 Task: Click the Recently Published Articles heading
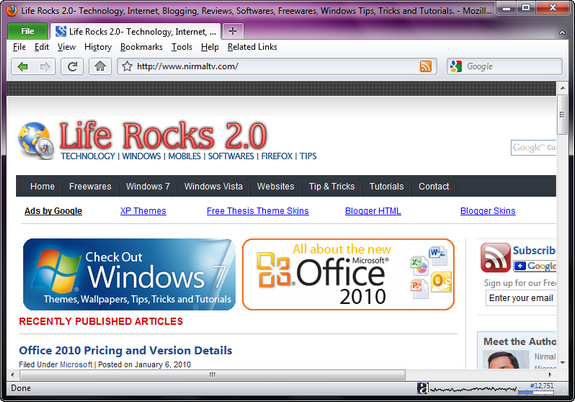tap(101, 321)
